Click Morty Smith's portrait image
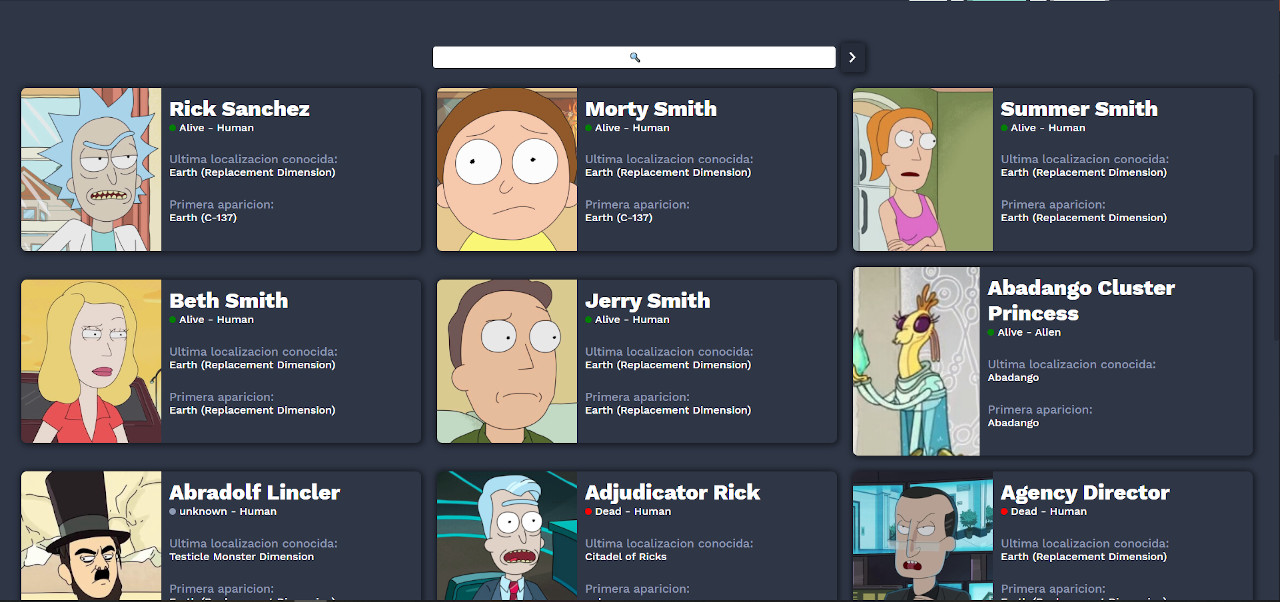This screenshot has width=1280, height=602. [506, 169]
